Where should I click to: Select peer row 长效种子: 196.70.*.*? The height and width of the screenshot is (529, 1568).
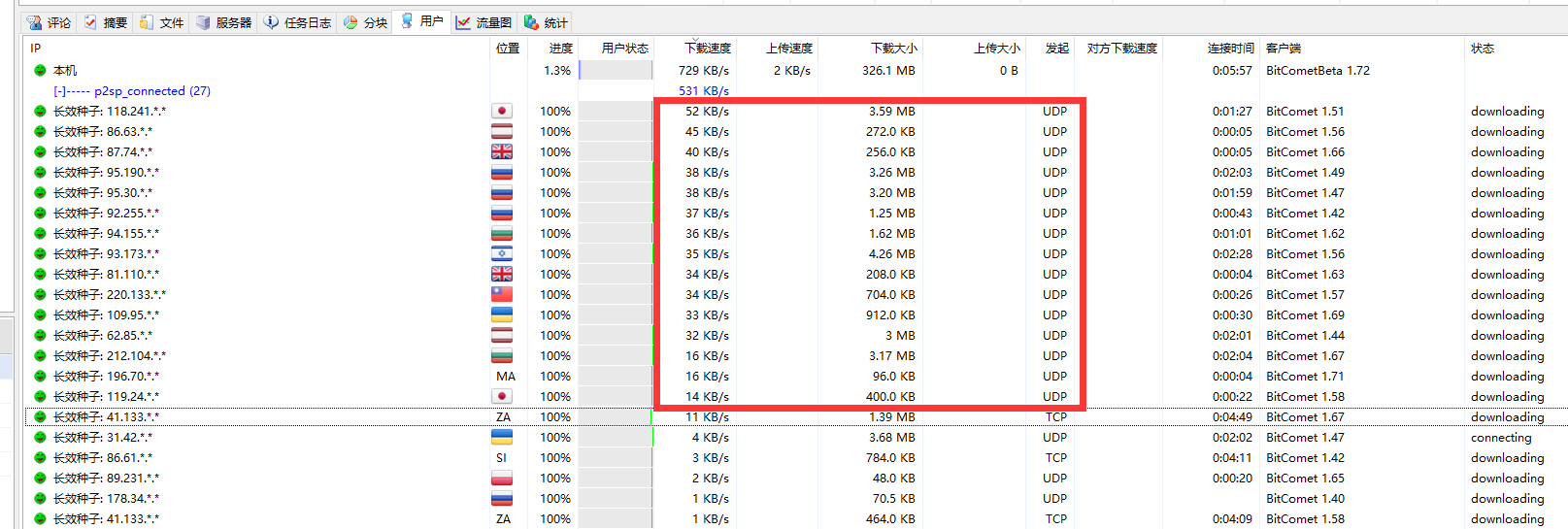[x=105, y=377]
